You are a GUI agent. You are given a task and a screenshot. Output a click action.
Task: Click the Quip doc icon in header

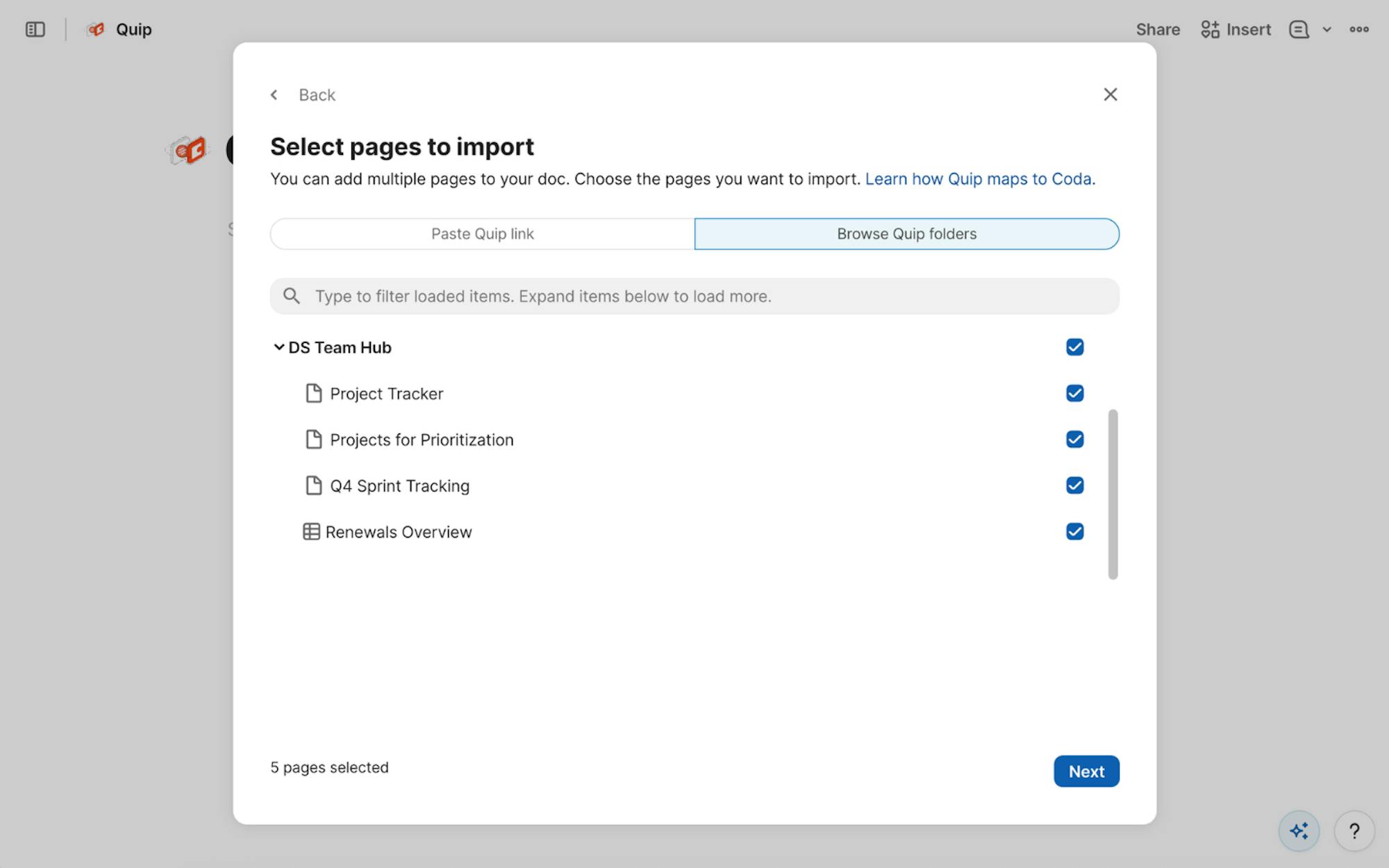(x=96, y=29)
